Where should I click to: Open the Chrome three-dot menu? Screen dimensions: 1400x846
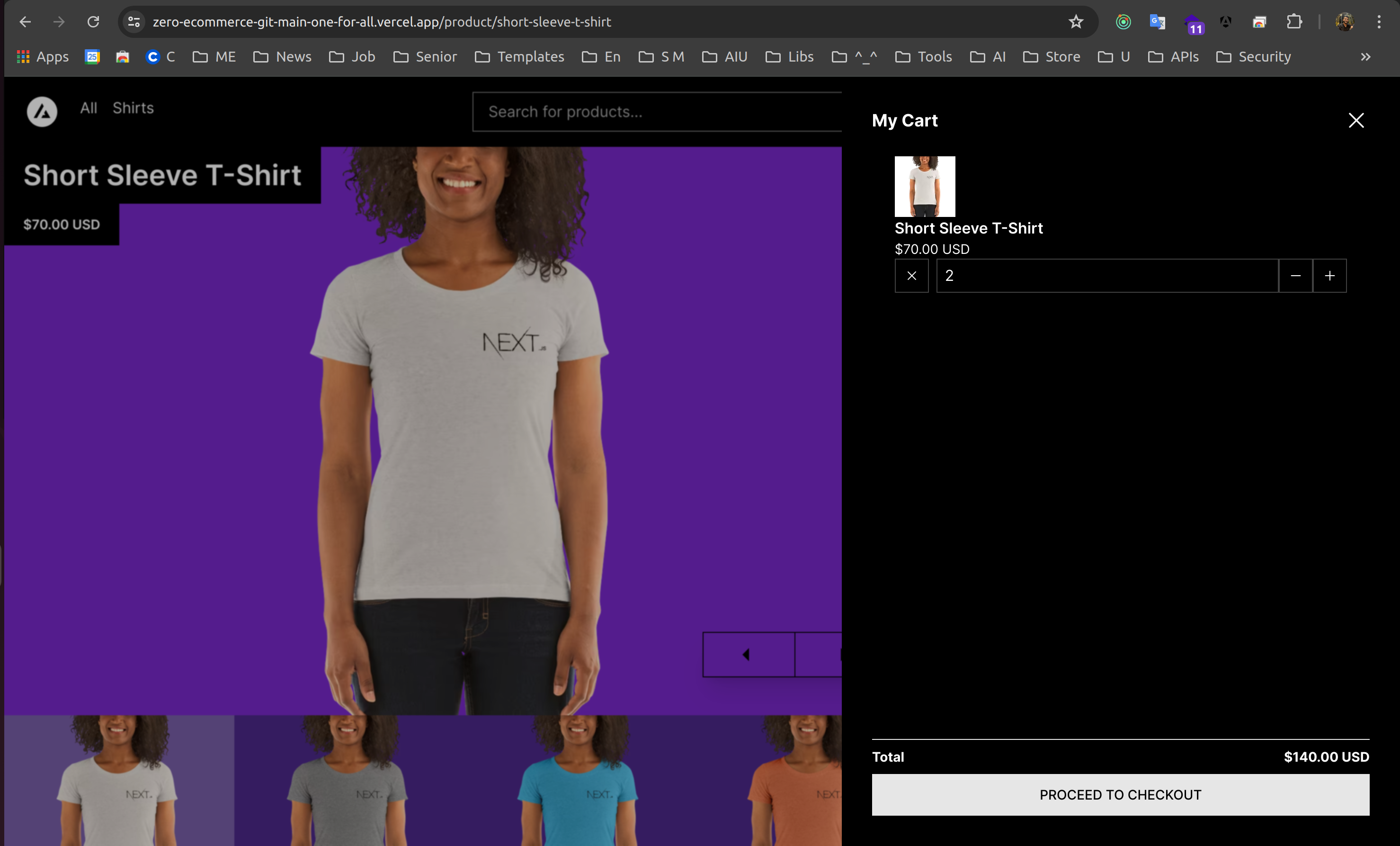[1378, 22]
